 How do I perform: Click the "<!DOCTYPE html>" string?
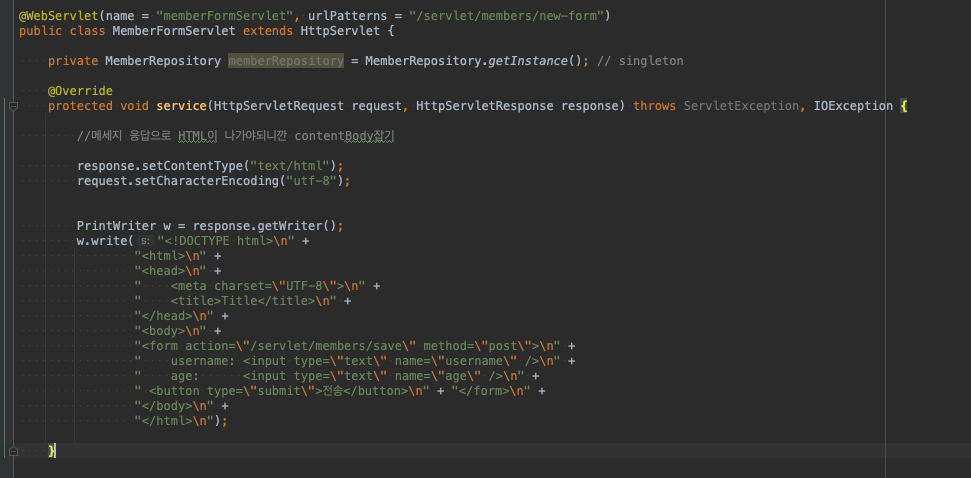pos(227,241)
